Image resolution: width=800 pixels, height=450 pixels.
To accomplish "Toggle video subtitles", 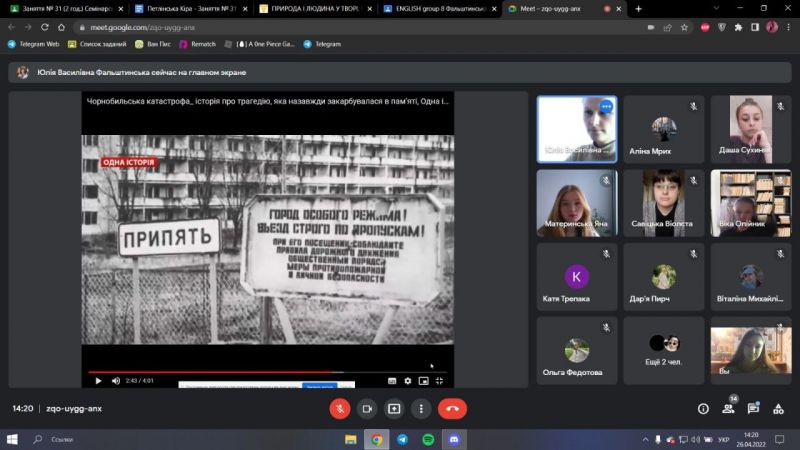I will pos(392,381).
